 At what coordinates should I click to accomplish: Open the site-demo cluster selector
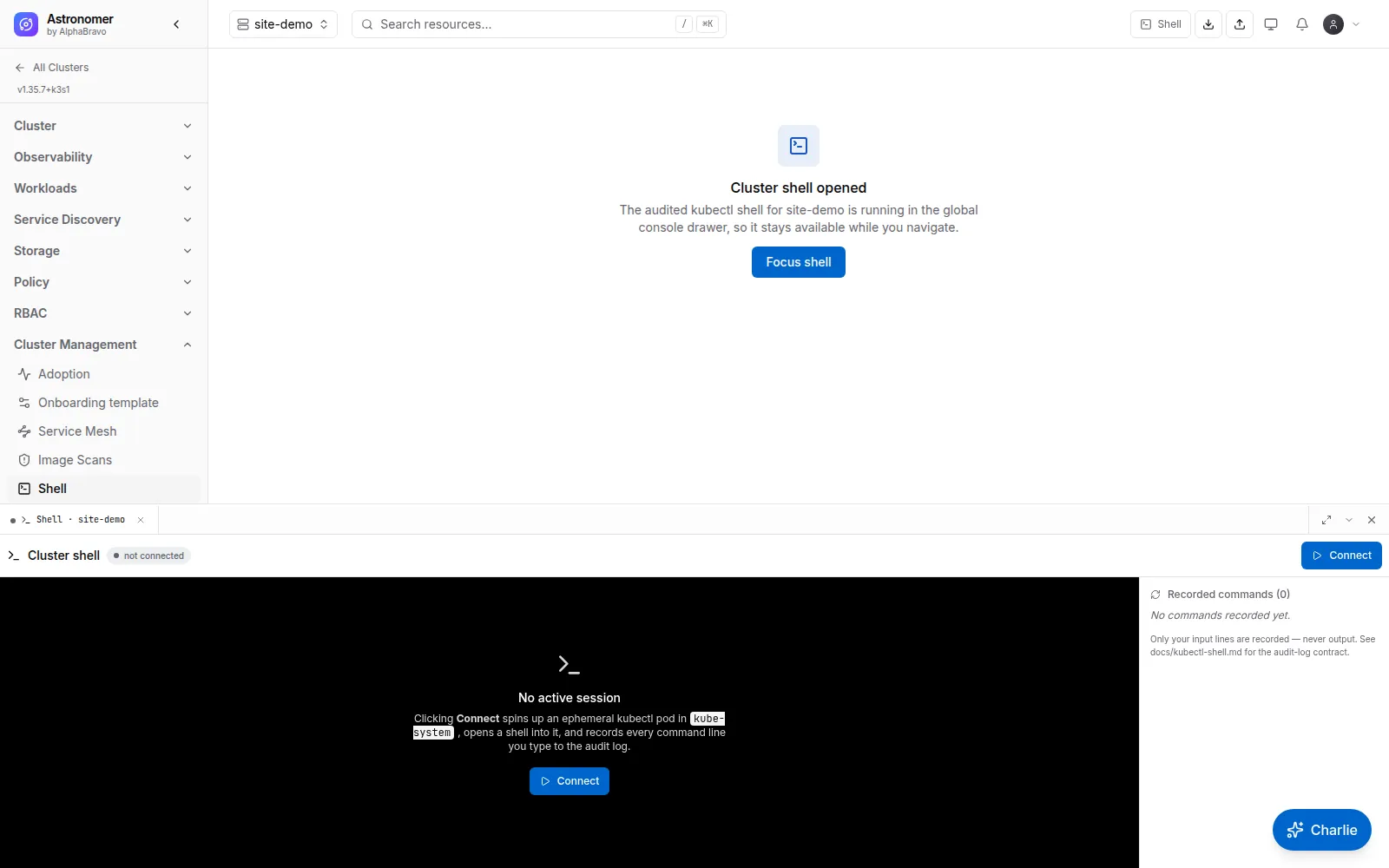283,24
